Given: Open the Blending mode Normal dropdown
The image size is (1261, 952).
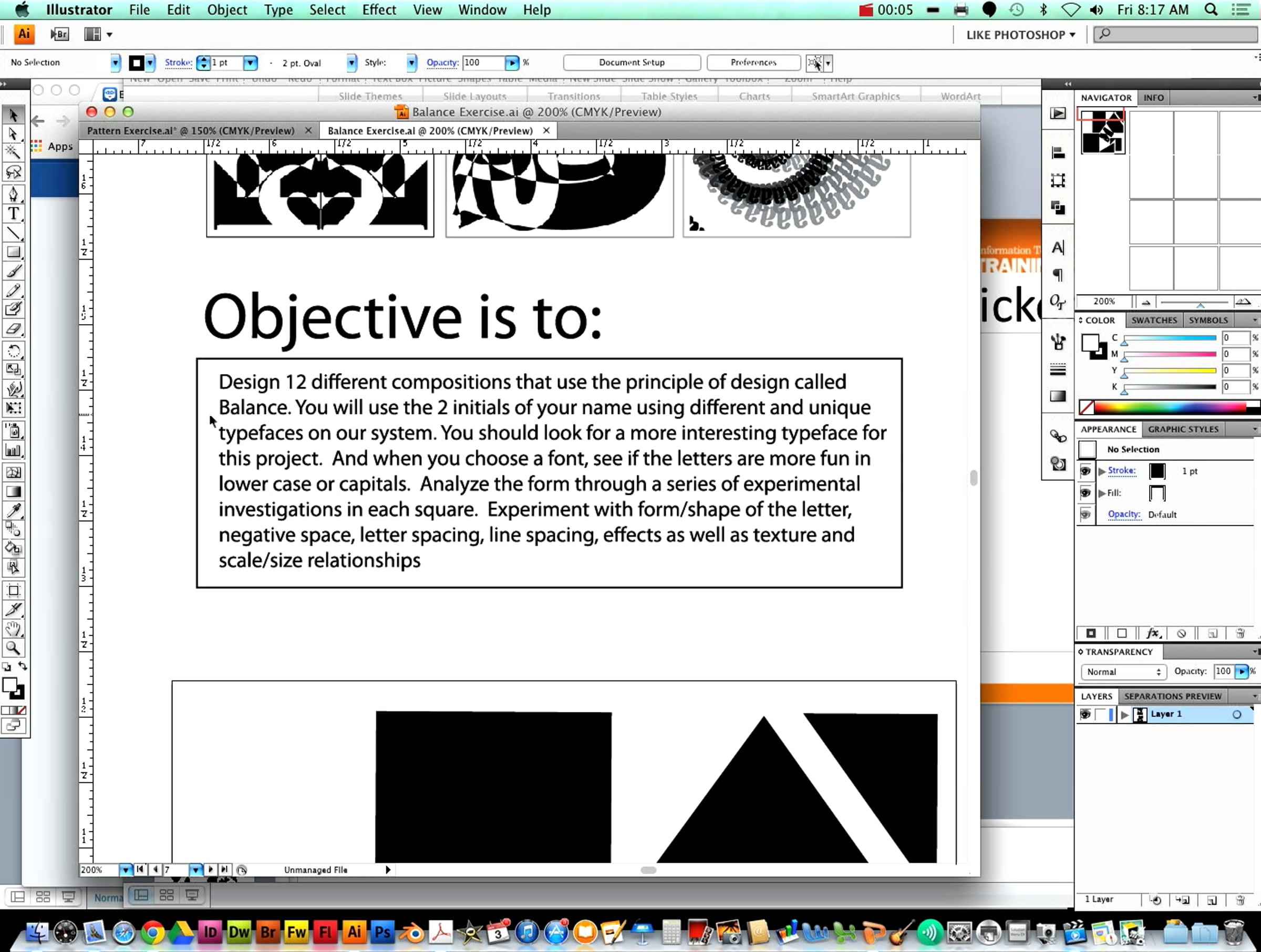Looking at the screenshot, I should coord(1122,671).
